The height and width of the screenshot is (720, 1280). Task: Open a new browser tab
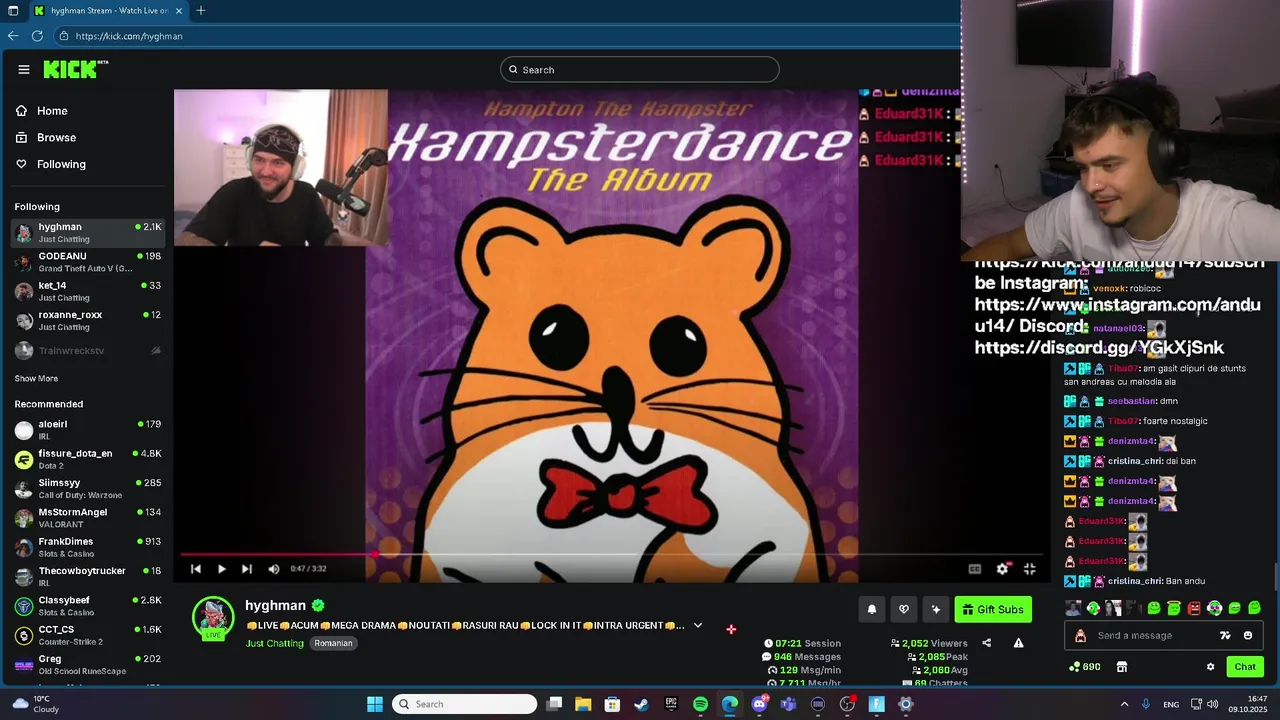[201, 11]
